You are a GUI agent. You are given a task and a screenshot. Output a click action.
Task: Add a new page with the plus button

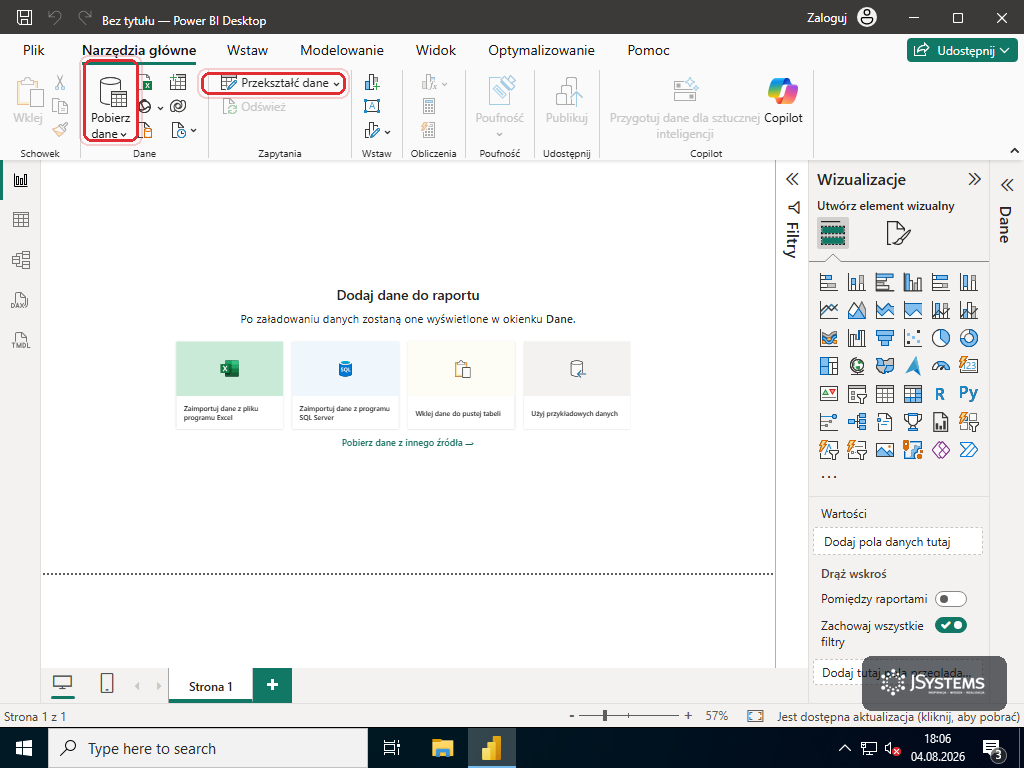click(272, 685)
